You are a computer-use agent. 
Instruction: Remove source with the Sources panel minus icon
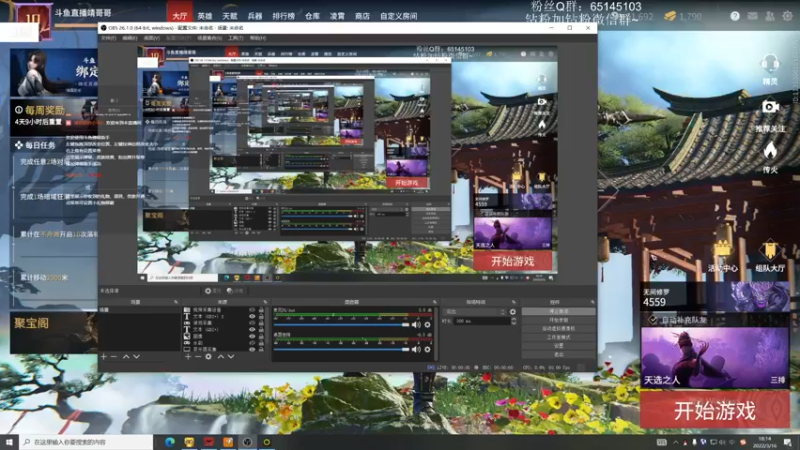tap(198, 357)
